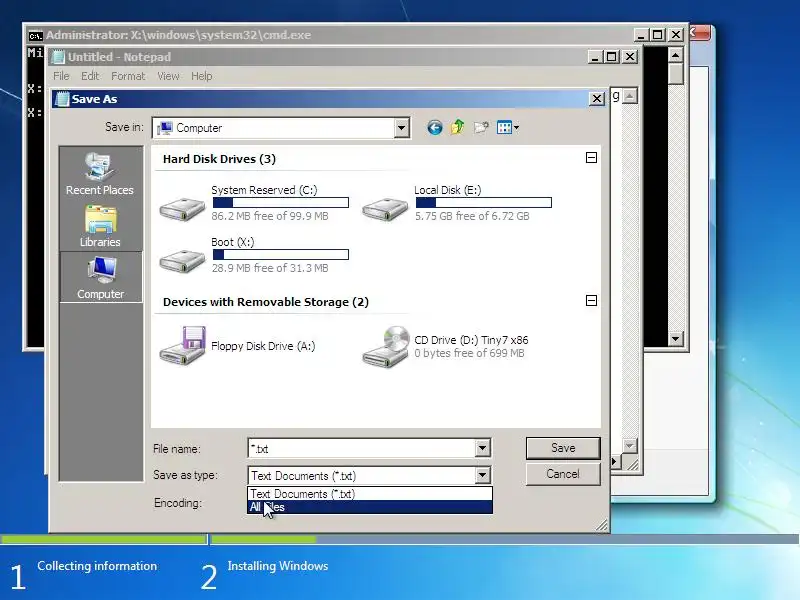
Task: Click the cmd.exe window system icon
Action: coord(35,36)
